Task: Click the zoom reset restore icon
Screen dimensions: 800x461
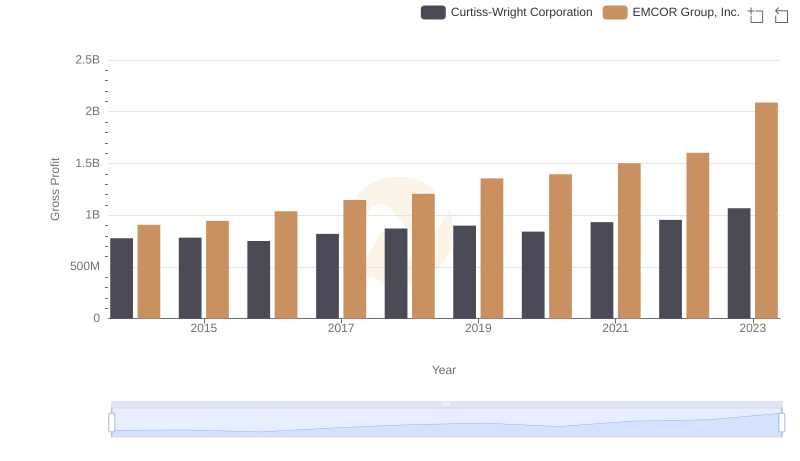Action: pos(781,15)
